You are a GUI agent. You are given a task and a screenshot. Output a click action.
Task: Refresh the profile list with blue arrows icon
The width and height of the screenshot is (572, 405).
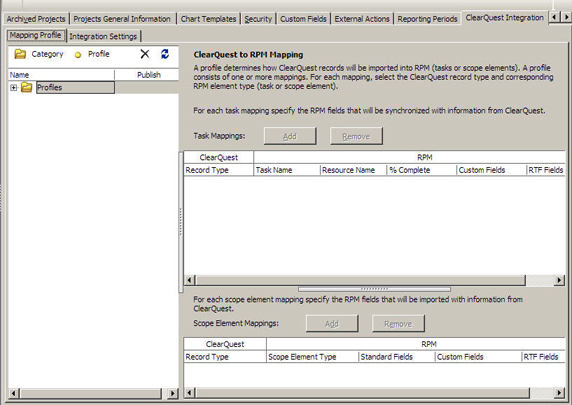[x=165, y=54]
